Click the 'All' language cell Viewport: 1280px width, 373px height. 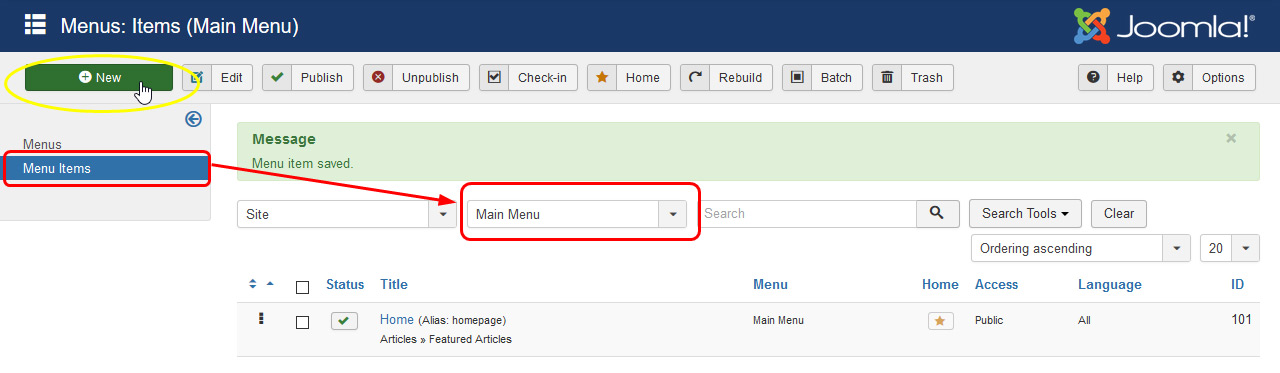1085,321
